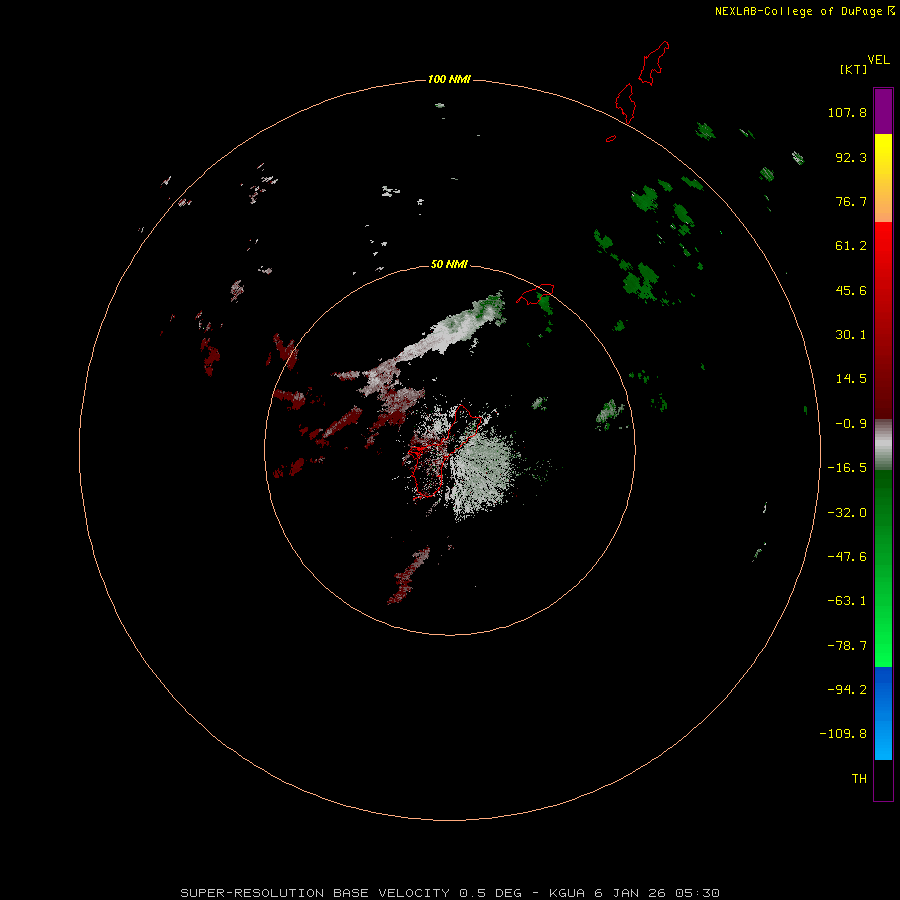This screenshot has height=900, width=900.
Task: Click the northernmost red island outline
Action: 654,63
